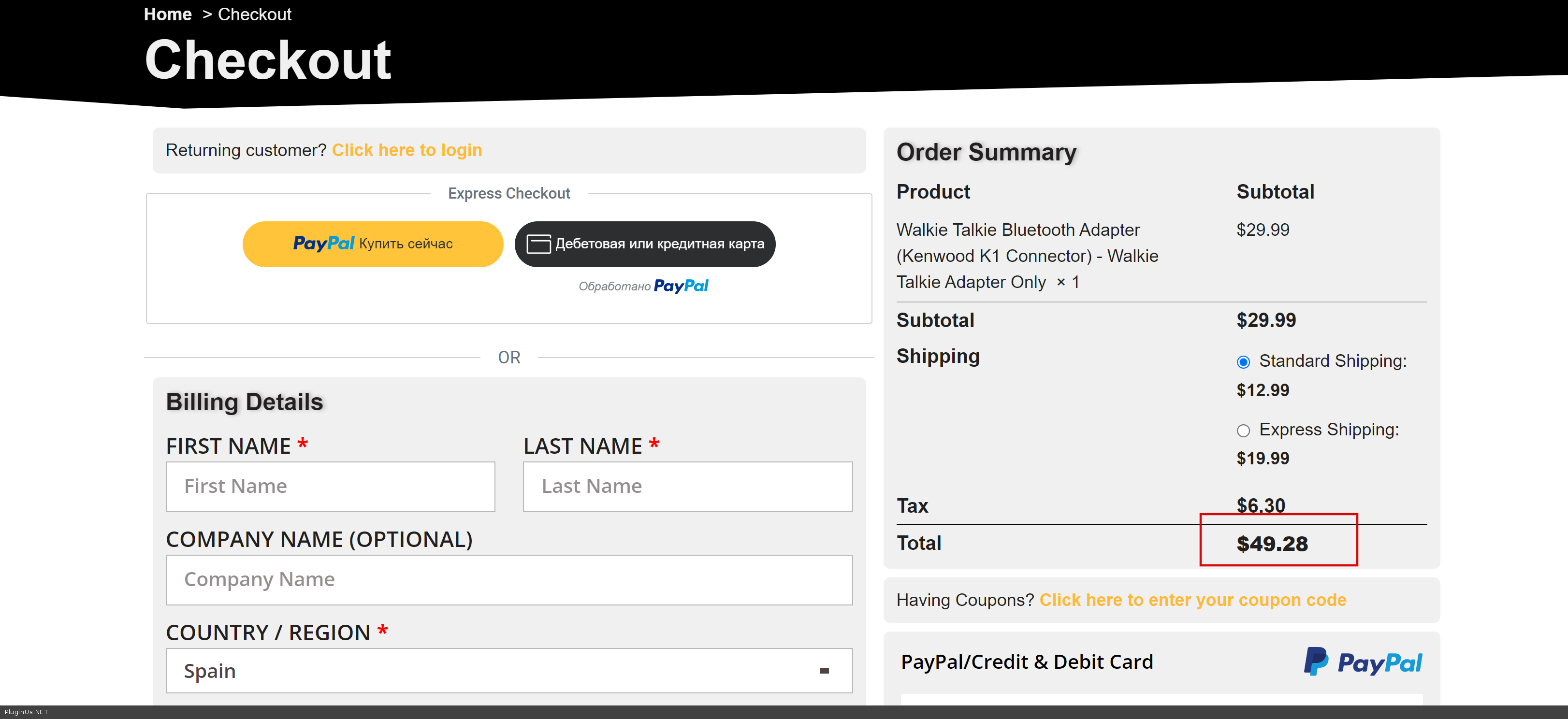This screenshot has height=719, width=1568.
Task: Select Express Shipping radio option
Action: (x=1243, y=431)
